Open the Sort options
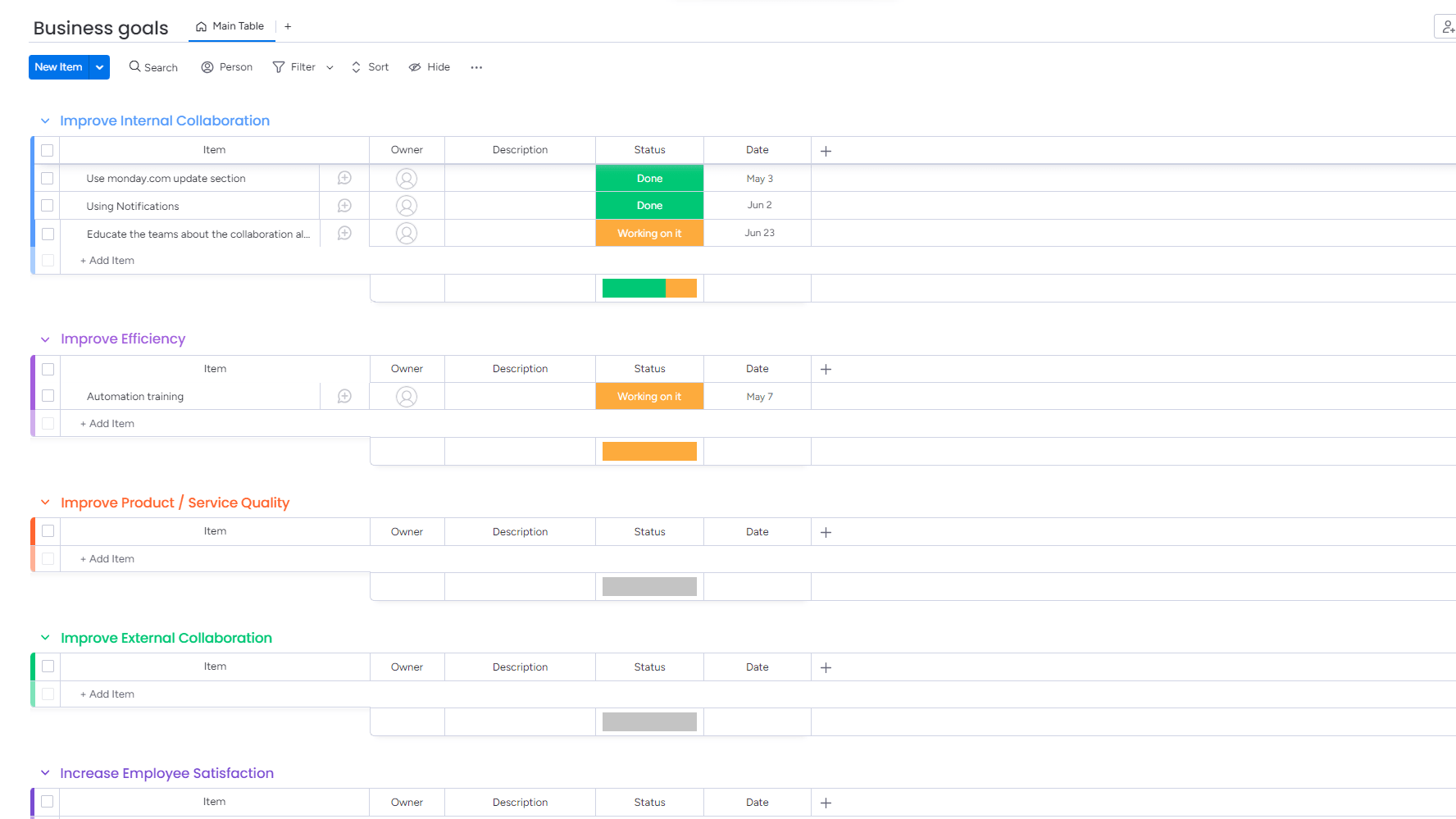 click(x=369, y=66)
